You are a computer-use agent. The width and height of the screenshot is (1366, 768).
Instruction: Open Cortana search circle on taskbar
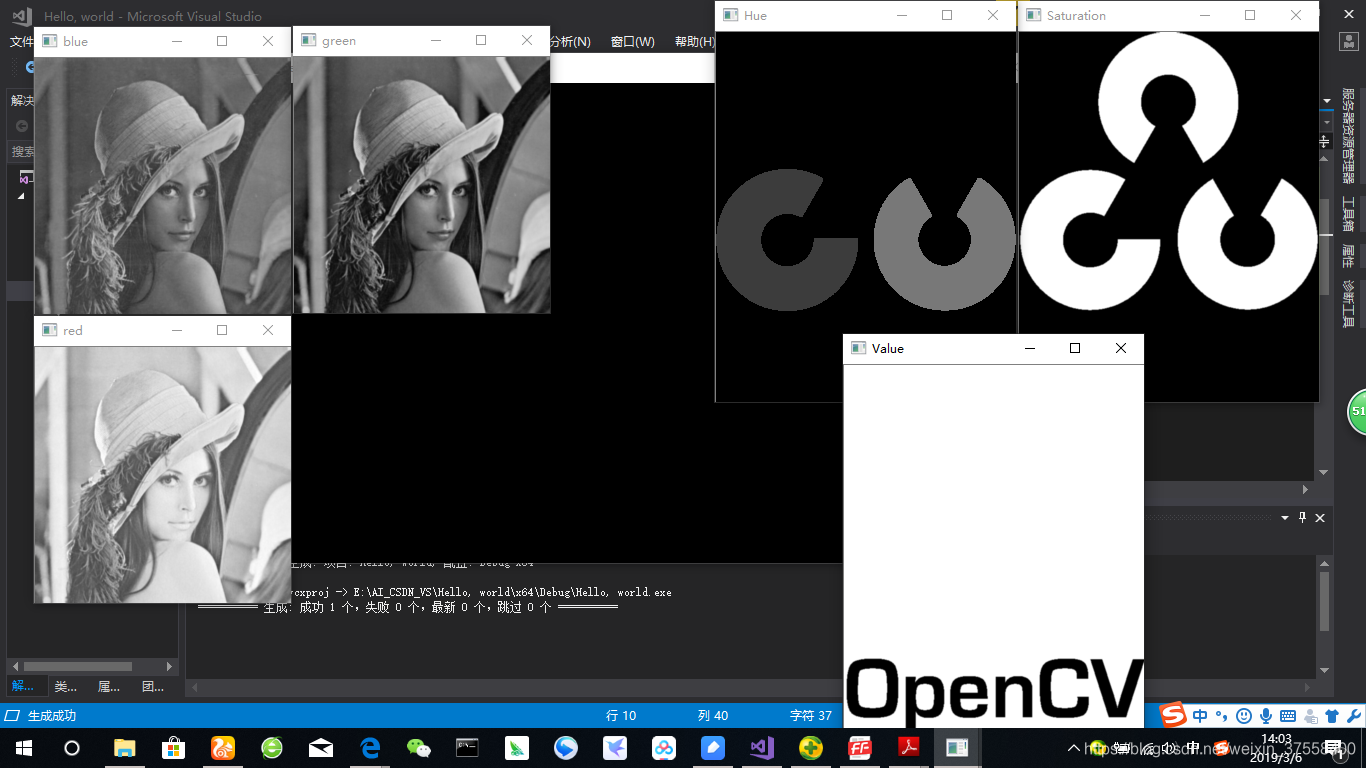coord(72,747)
